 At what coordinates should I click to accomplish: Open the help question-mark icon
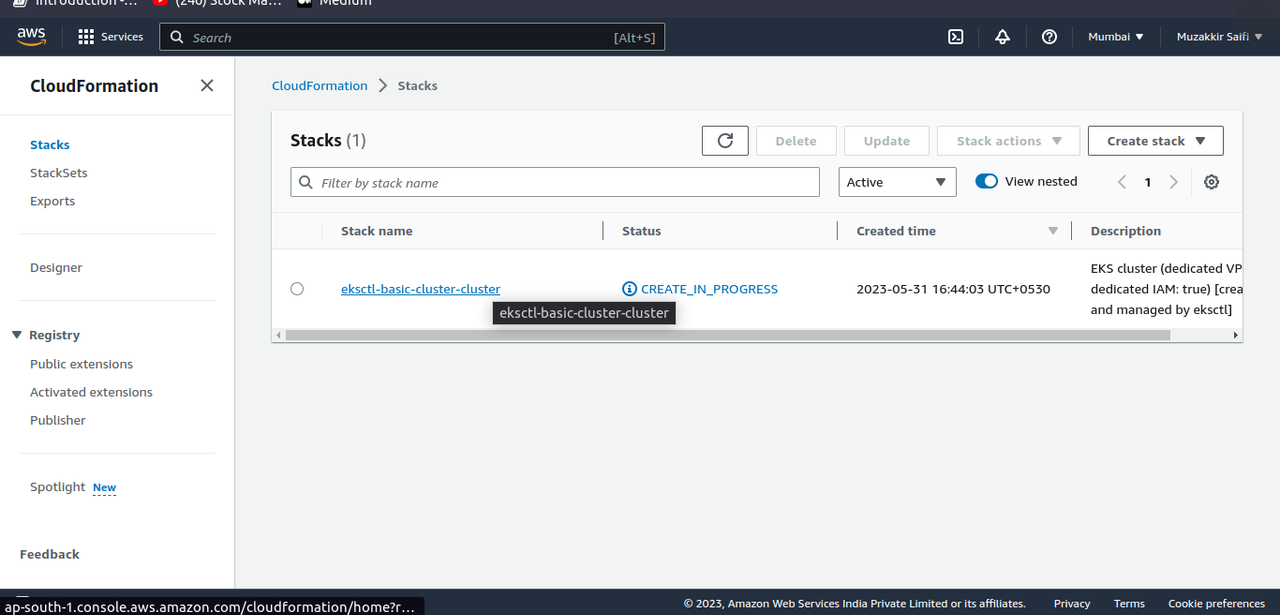(x=1049, y=37)
